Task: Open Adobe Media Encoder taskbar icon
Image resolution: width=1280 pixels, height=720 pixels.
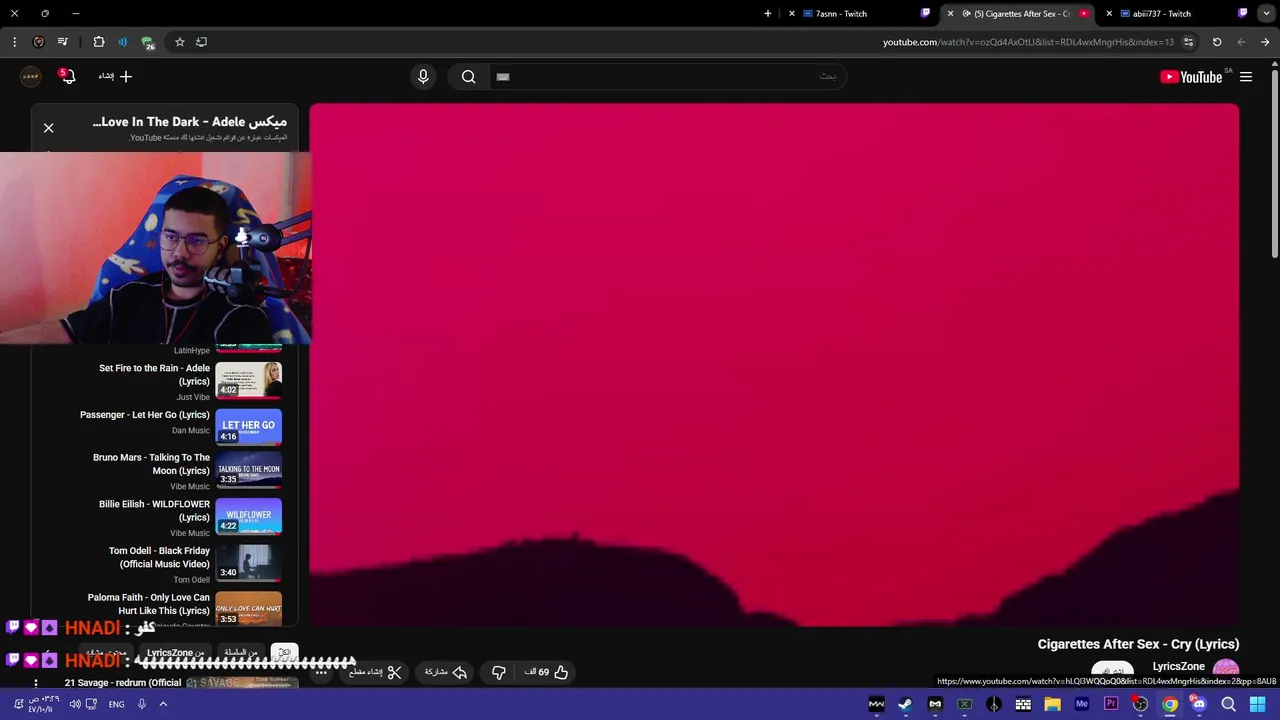Action: click(x=1081, y=704)
